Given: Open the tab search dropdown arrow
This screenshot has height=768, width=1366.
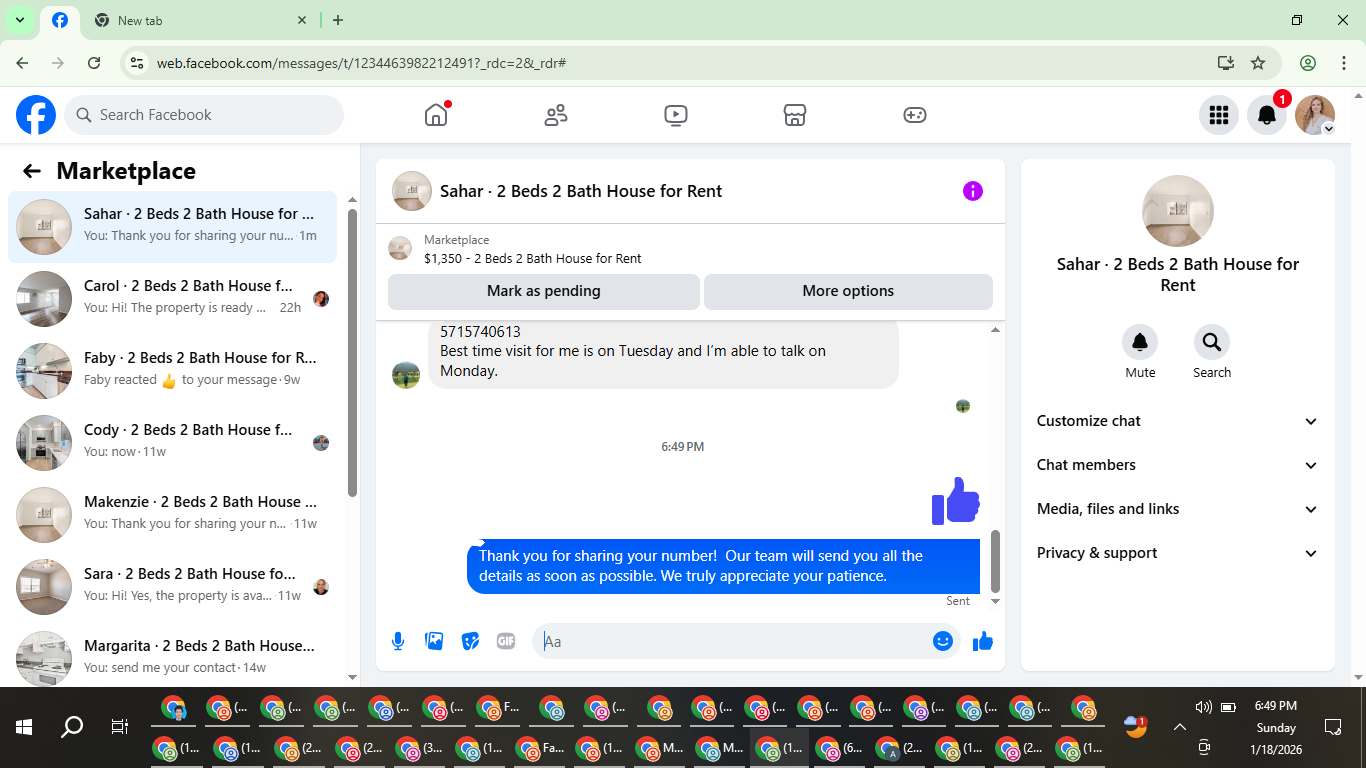Looking at the screenshot, I should pyautogui.click(x=19, y=20).
